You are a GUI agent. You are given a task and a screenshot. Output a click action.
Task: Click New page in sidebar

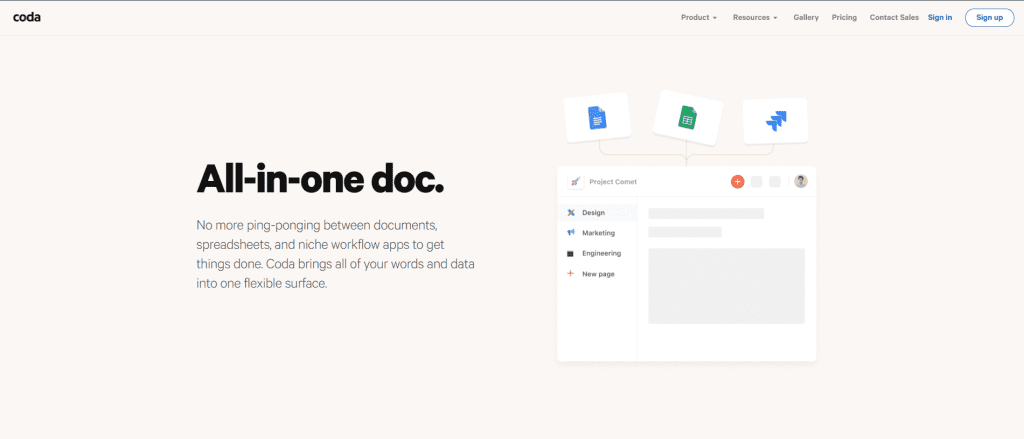[597, 274]
